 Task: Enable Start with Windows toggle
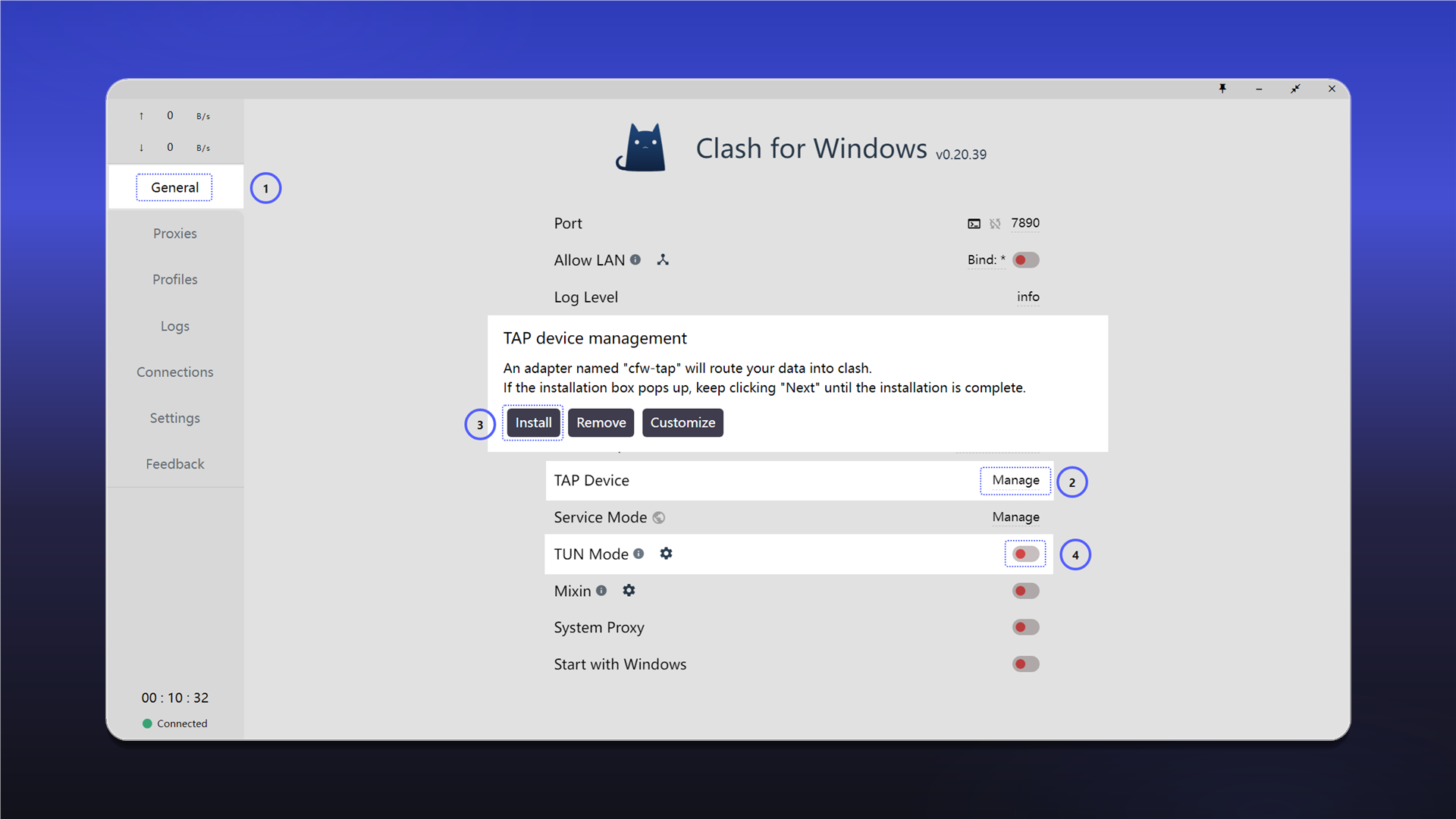[1025, 664]
